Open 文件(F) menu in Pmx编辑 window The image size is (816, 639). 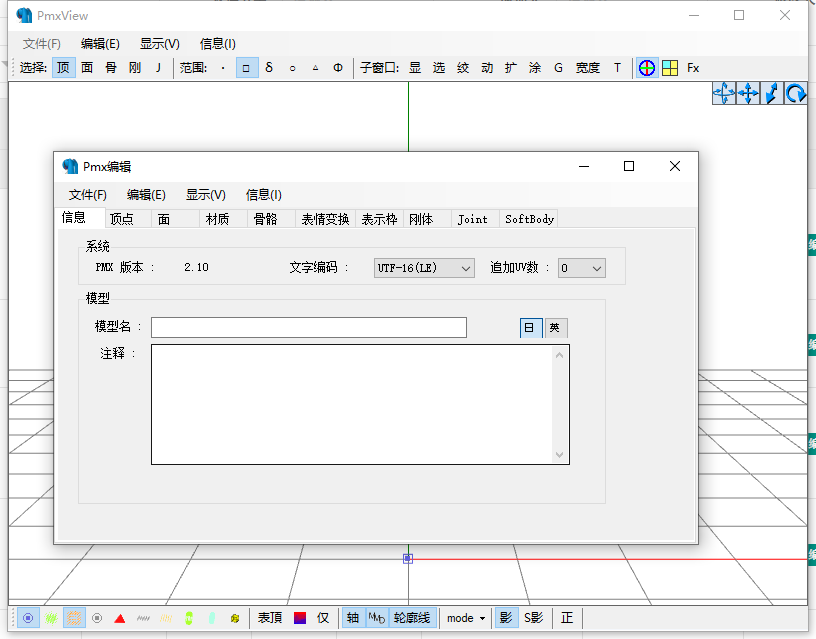pos(87,195)
